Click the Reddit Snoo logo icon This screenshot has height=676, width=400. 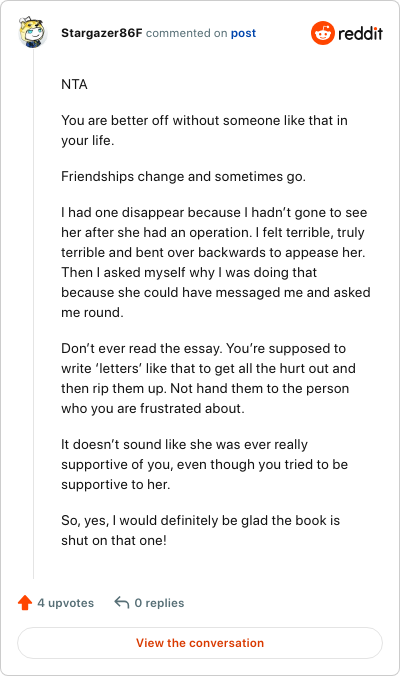[x=322, y=33]
